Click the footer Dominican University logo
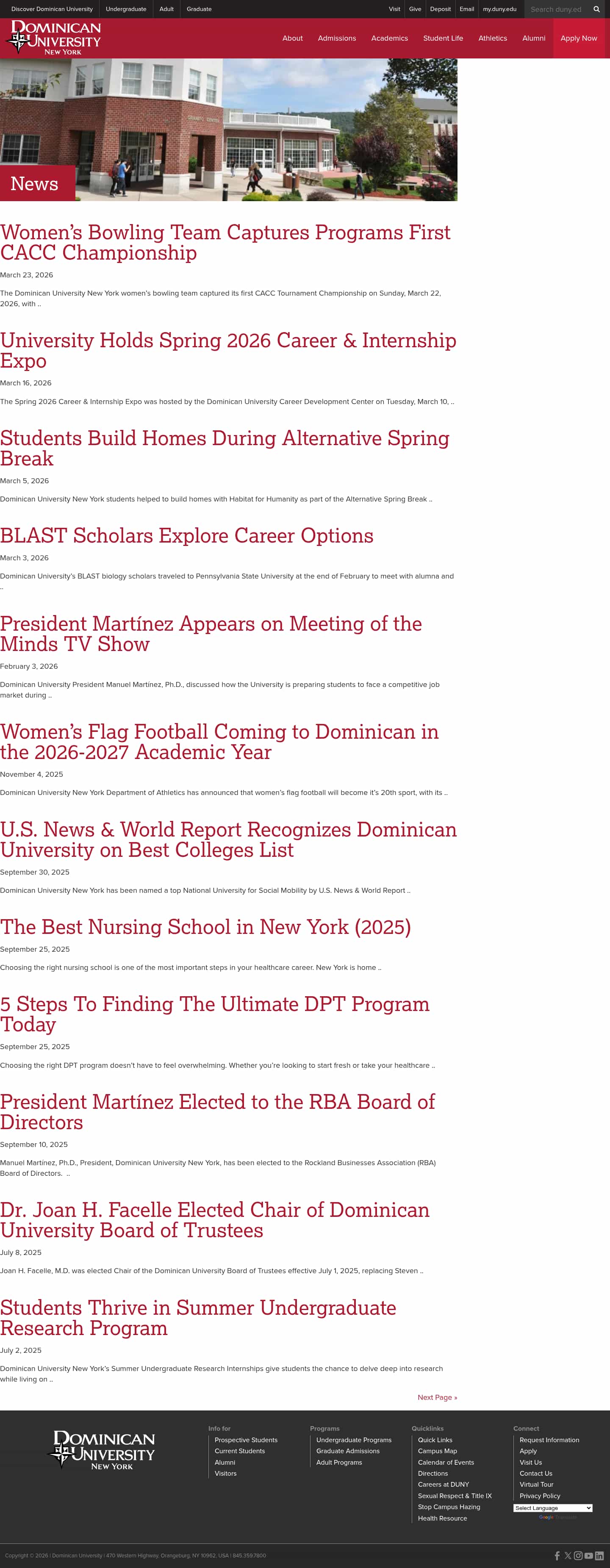610x1568 pixels. click(x=102, y=1450)
